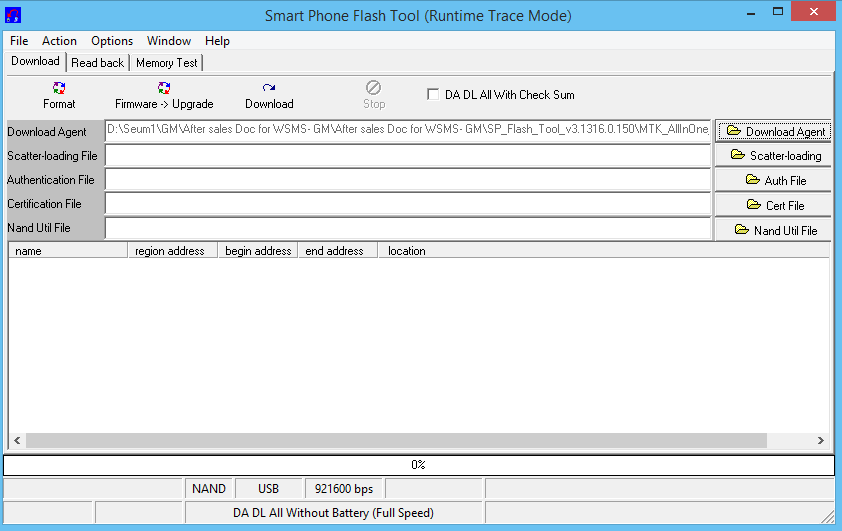The width and height of the screenshot is (842, 531).
Task: Switch to the Read back tab
Action: tap(98, 63)
